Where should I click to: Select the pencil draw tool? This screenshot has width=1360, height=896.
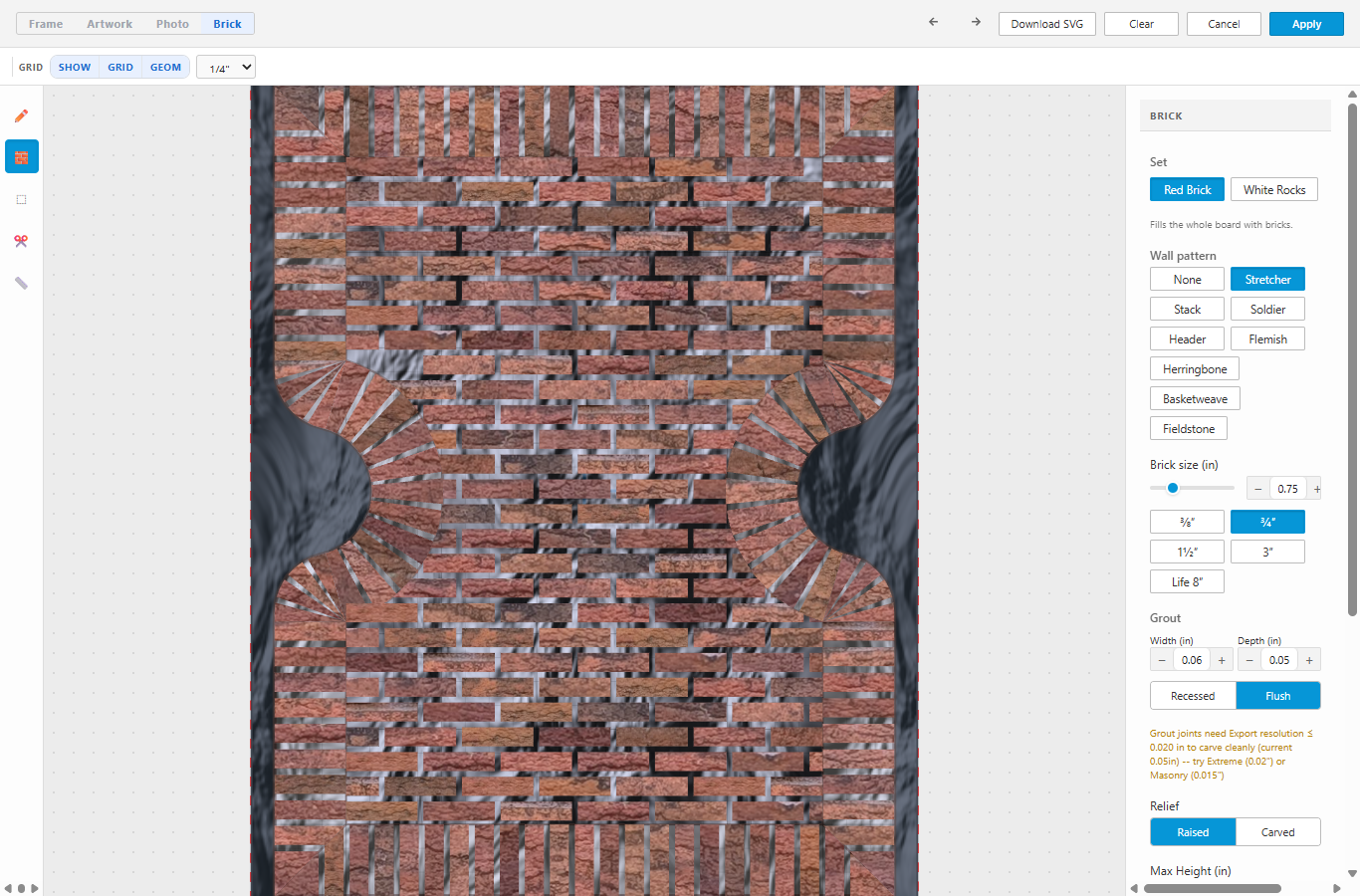(x=21, y=115)
